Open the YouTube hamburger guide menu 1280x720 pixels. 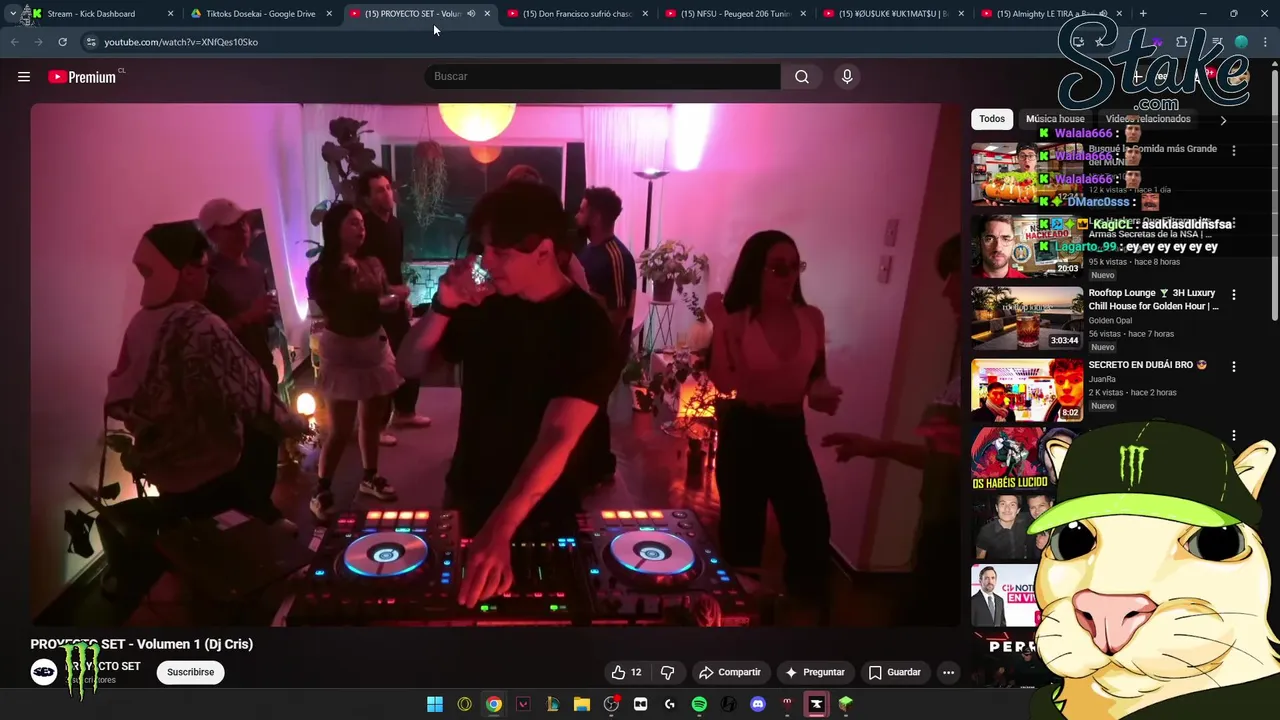(24, 76)
